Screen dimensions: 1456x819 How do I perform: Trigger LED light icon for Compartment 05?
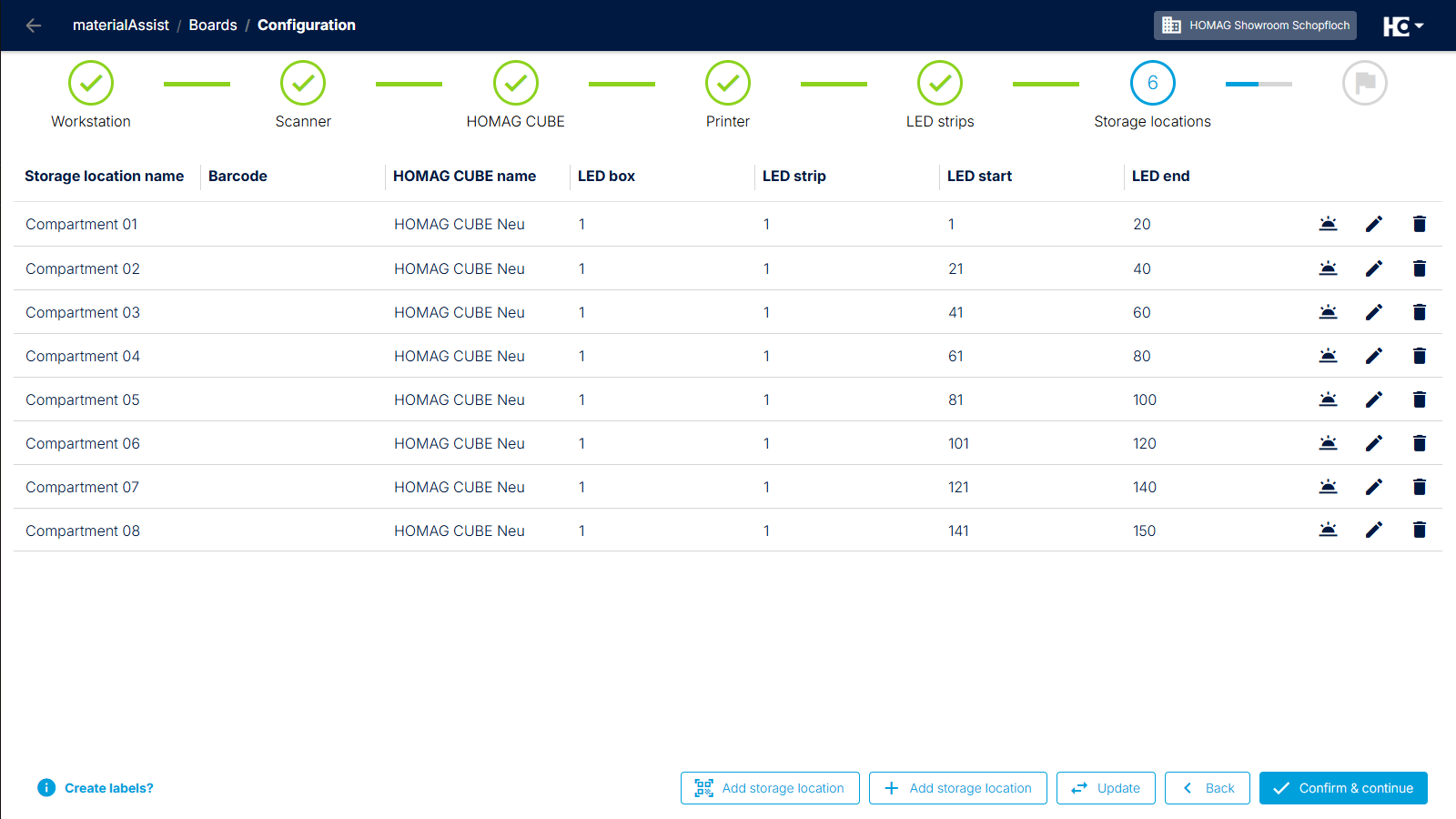pyautogui.click(x=1329, y=399)
